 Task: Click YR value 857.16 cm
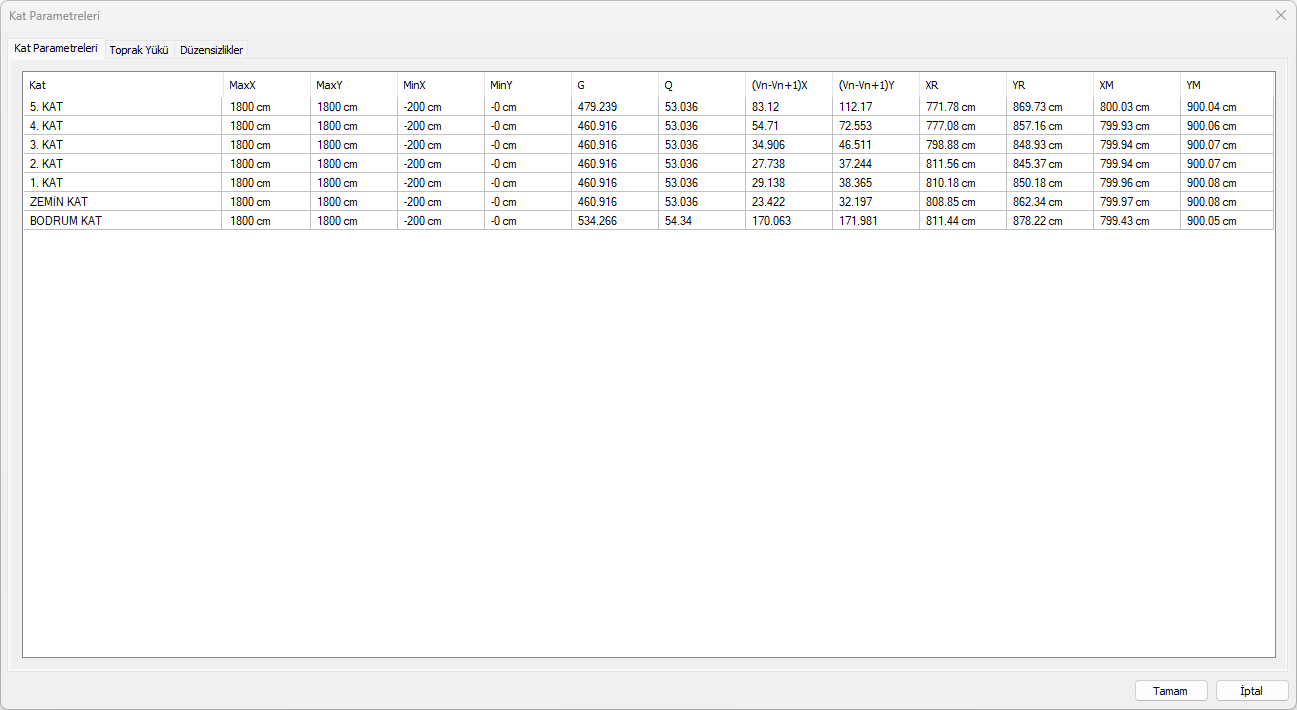[x=1049, y=126]
